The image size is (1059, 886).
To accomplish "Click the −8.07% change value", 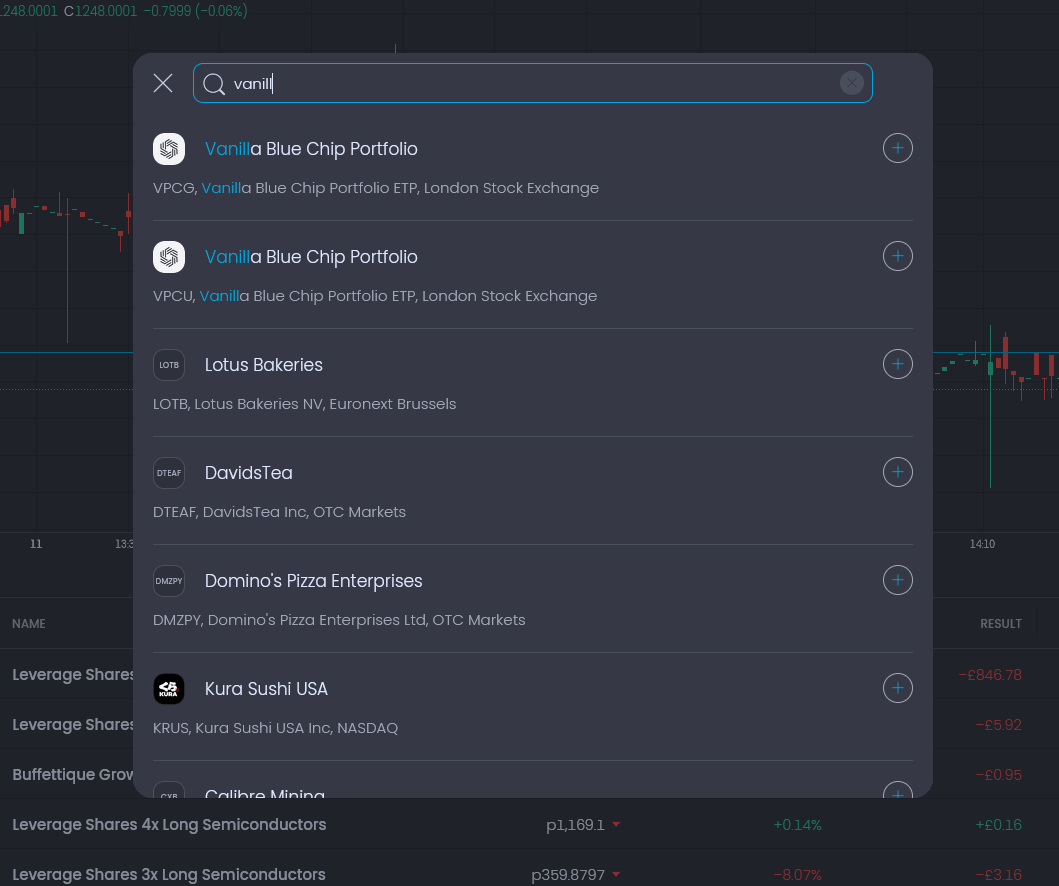I will [797, 875].
